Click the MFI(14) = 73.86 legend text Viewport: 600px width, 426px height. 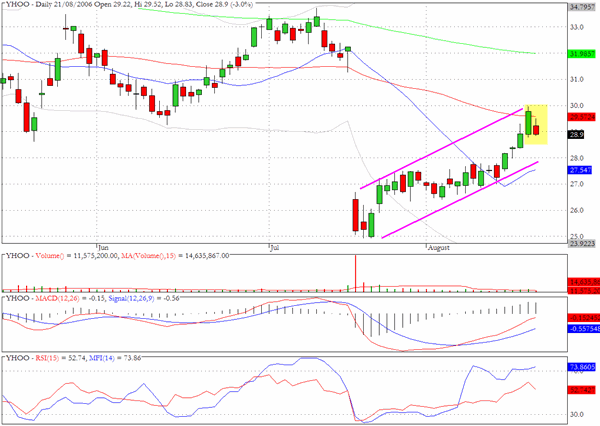[115, 358]
